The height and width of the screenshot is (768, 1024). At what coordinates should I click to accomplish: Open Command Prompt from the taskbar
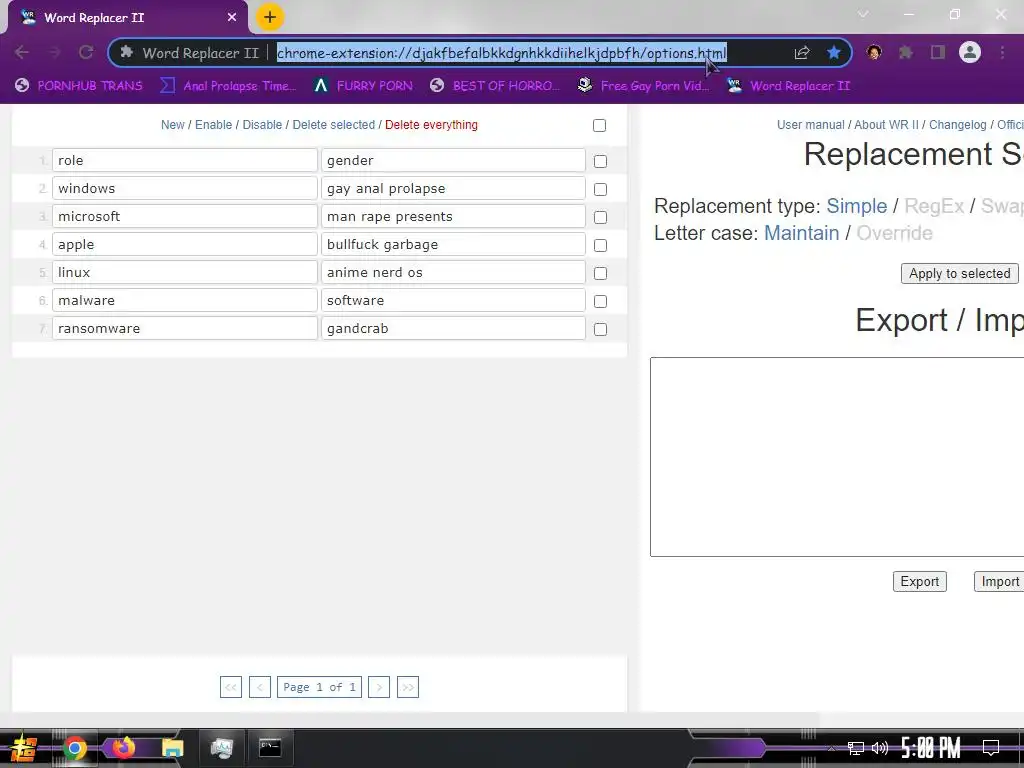270,747
